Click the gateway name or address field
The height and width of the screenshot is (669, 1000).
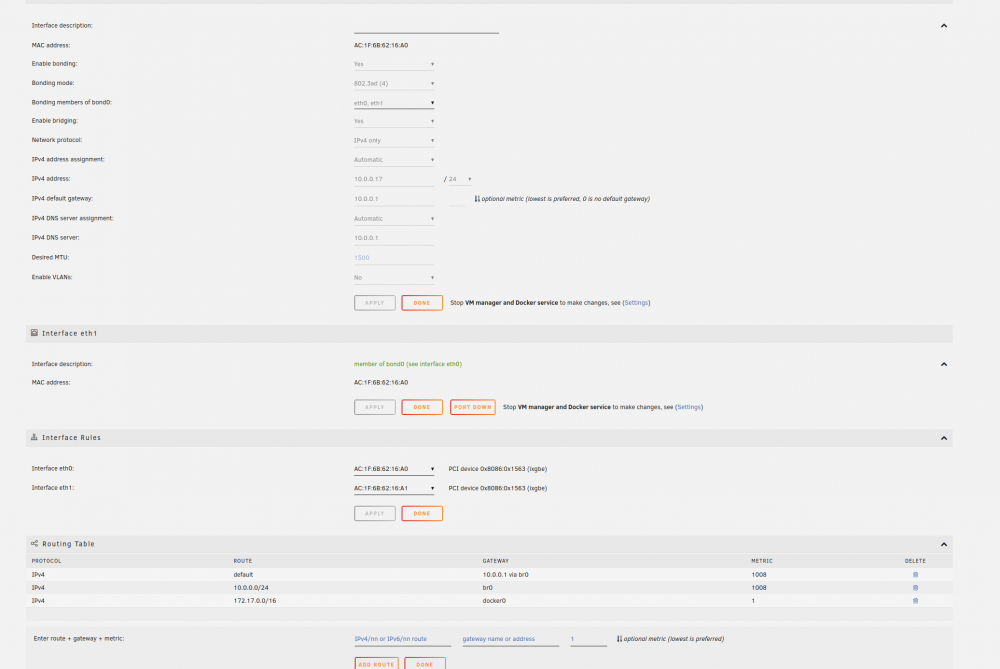click(x=511, y=639)
